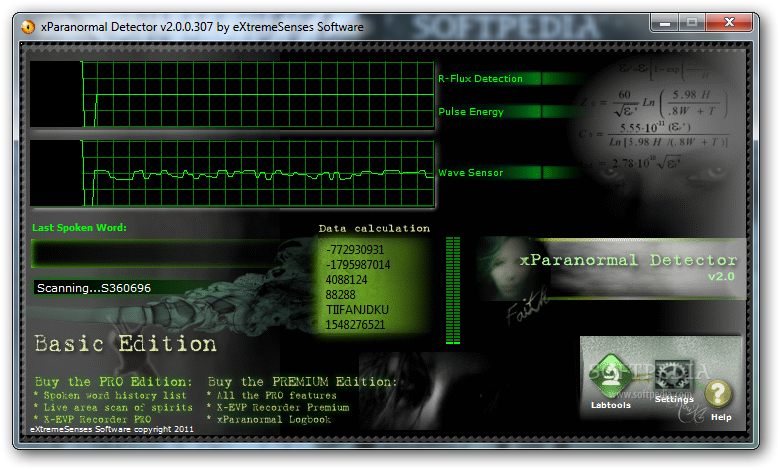The image size is (780, 470).
Task: Click the value -772930931
Action: click(x=355, y=250)
